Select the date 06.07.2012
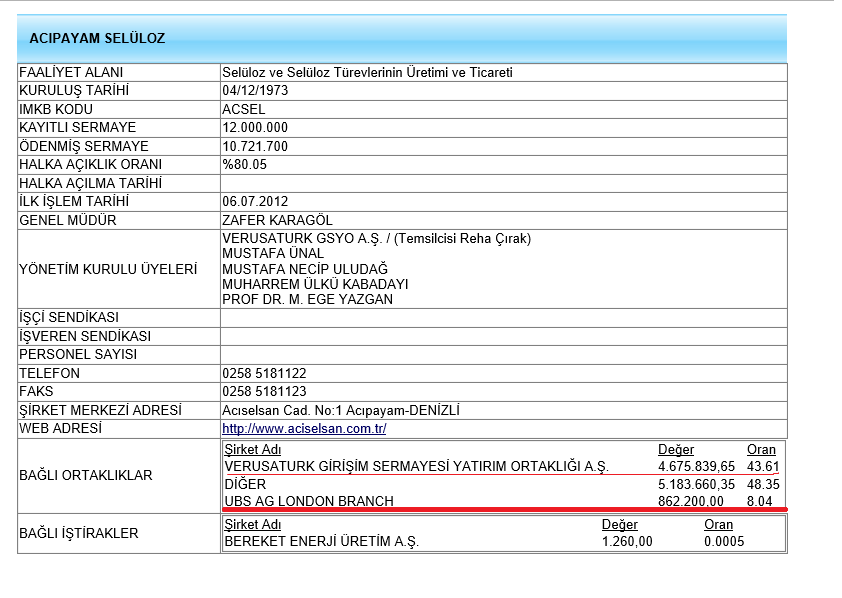 [x=255, y=202]
